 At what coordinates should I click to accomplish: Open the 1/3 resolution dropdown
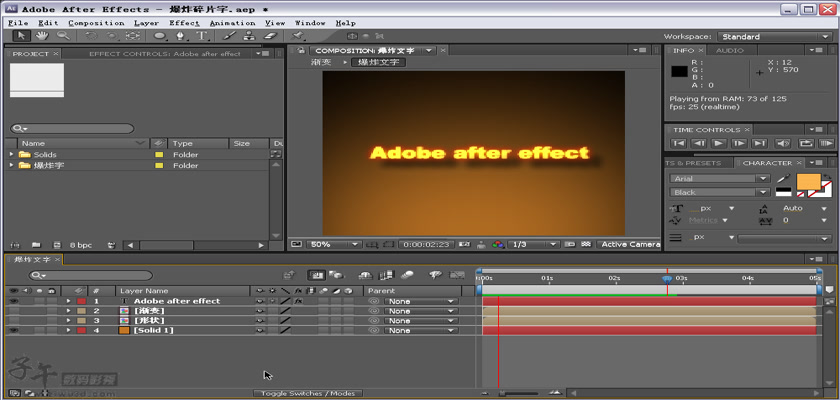(x=534, y=244)
